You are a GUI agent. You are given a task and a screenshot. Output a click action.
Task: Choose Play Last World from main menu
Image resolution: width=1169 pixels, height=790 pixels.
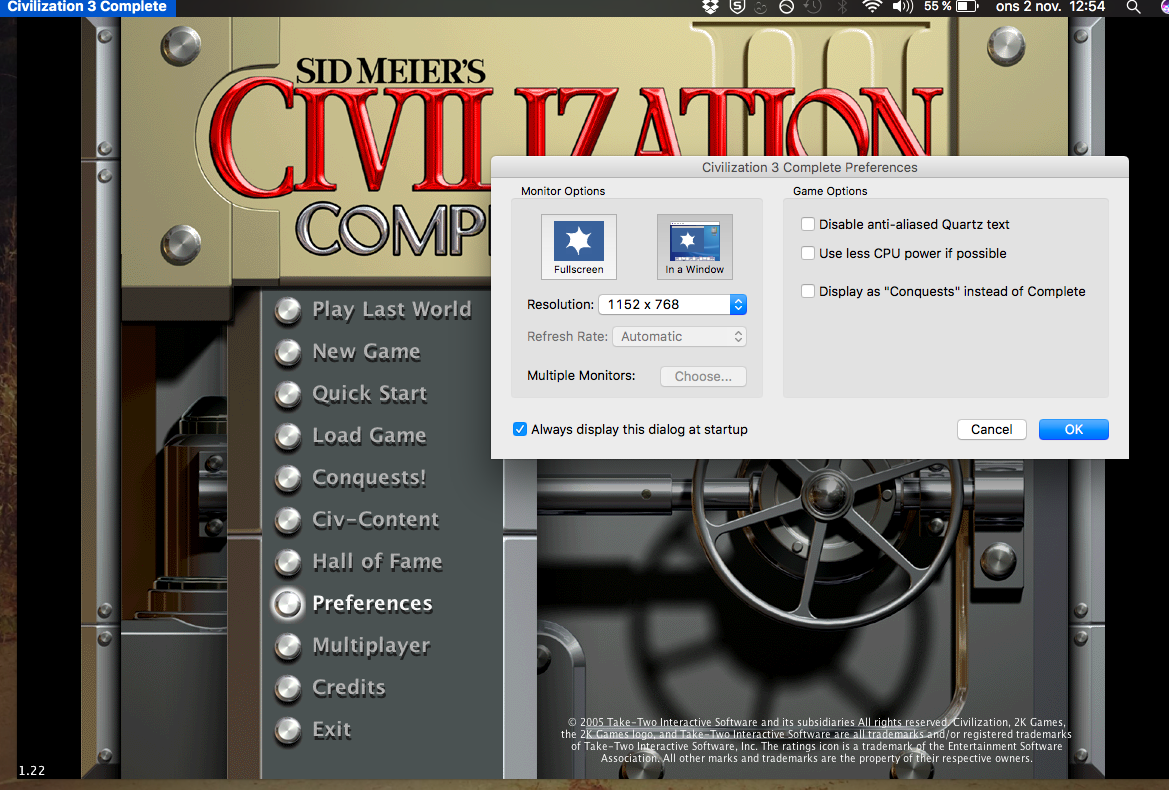pyautogui.click(x=391, y=310)
